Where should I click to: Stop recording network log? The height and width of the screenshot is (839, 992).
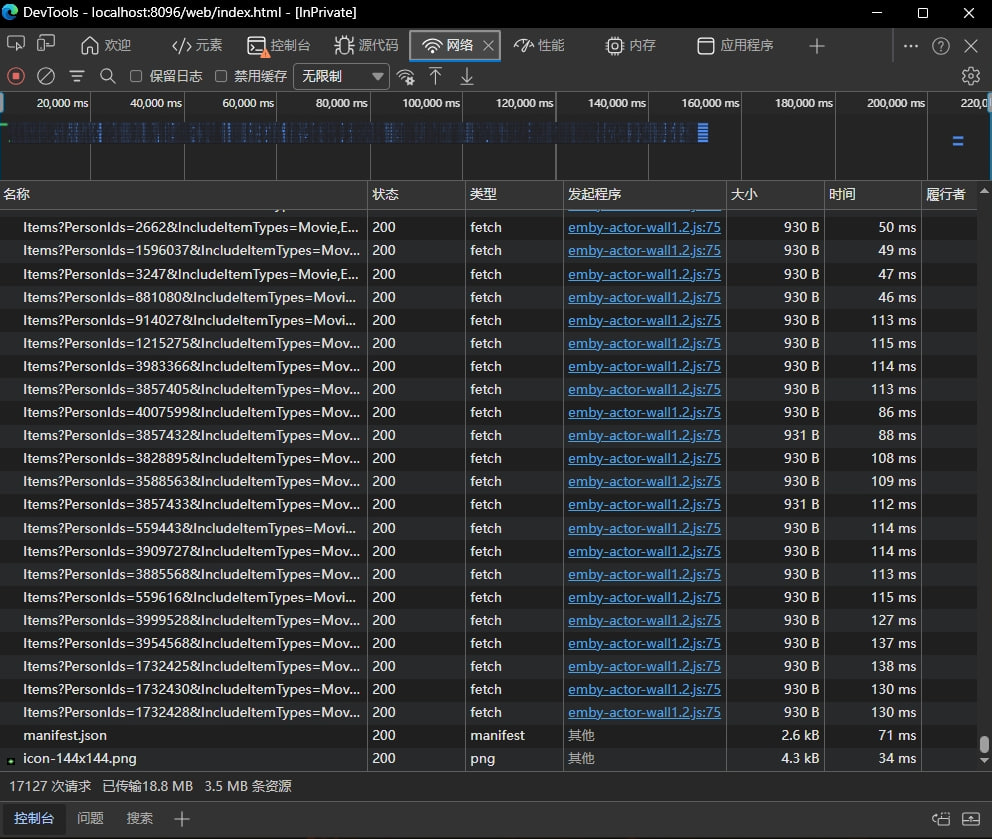[x=16, y=77]
